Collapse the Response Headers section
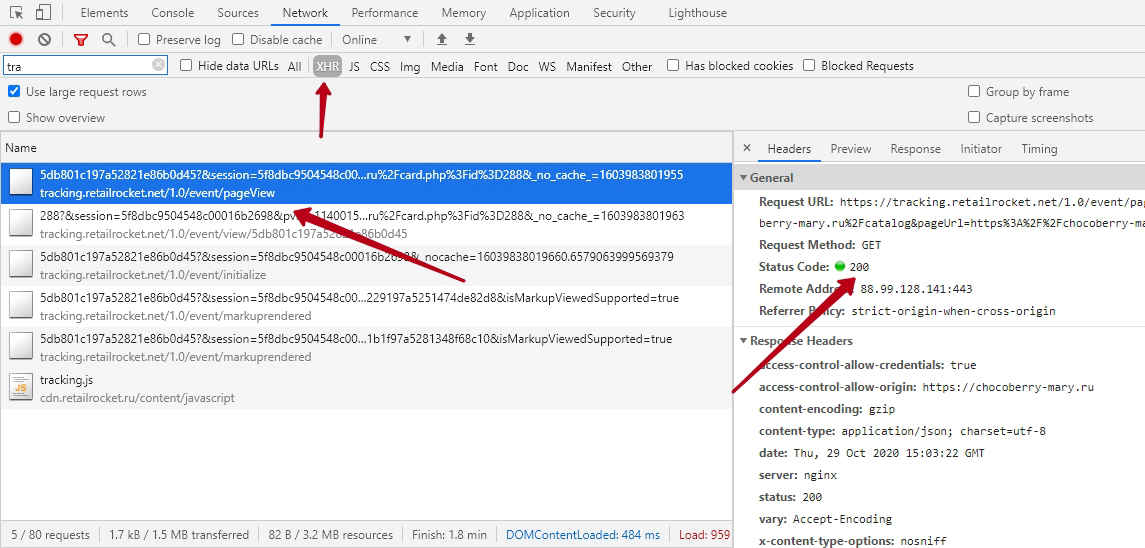The height and width of the screenshot is (548, 1145). 743,341
